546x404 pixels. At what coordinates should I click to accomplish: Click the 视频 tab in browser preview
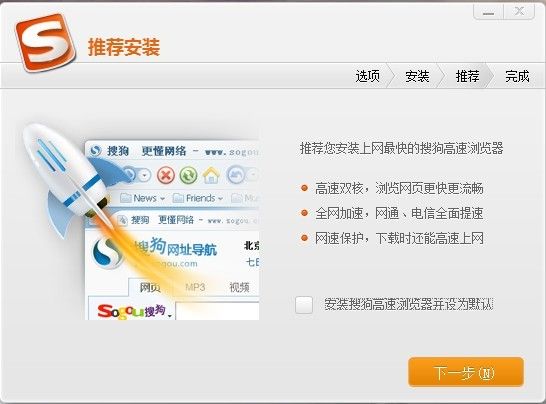point(240,287)
